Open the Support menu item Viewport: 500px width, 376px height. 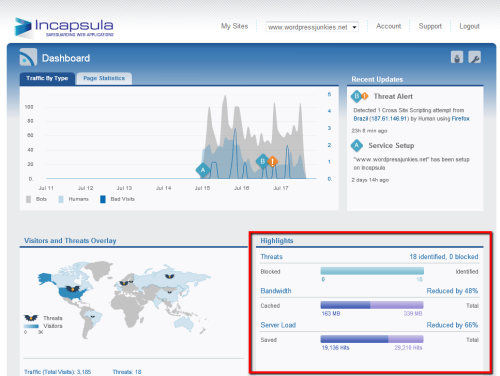[x=430, y=26]
